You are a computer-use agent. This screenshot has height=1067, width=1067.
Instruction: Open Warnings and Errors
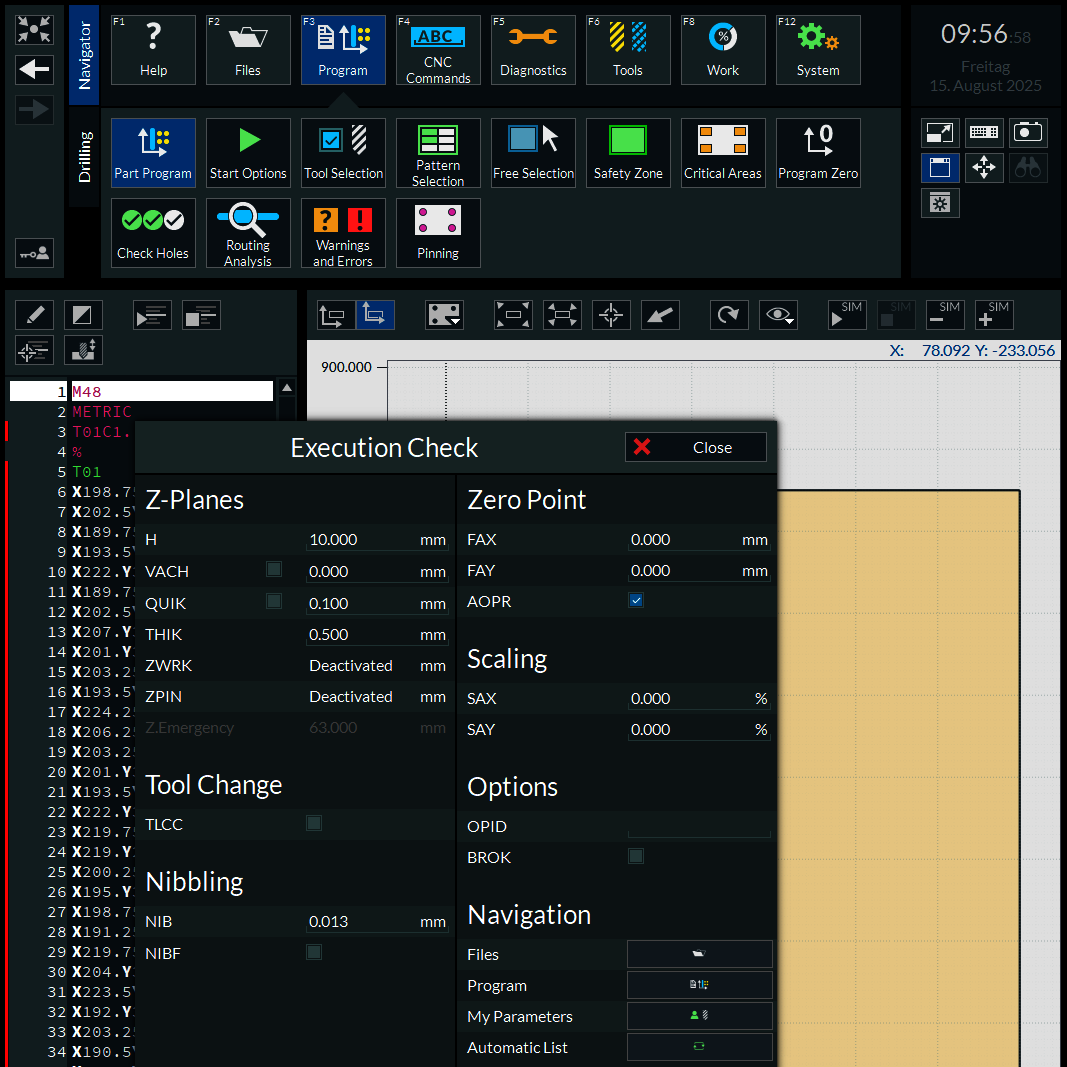(343, 233)
